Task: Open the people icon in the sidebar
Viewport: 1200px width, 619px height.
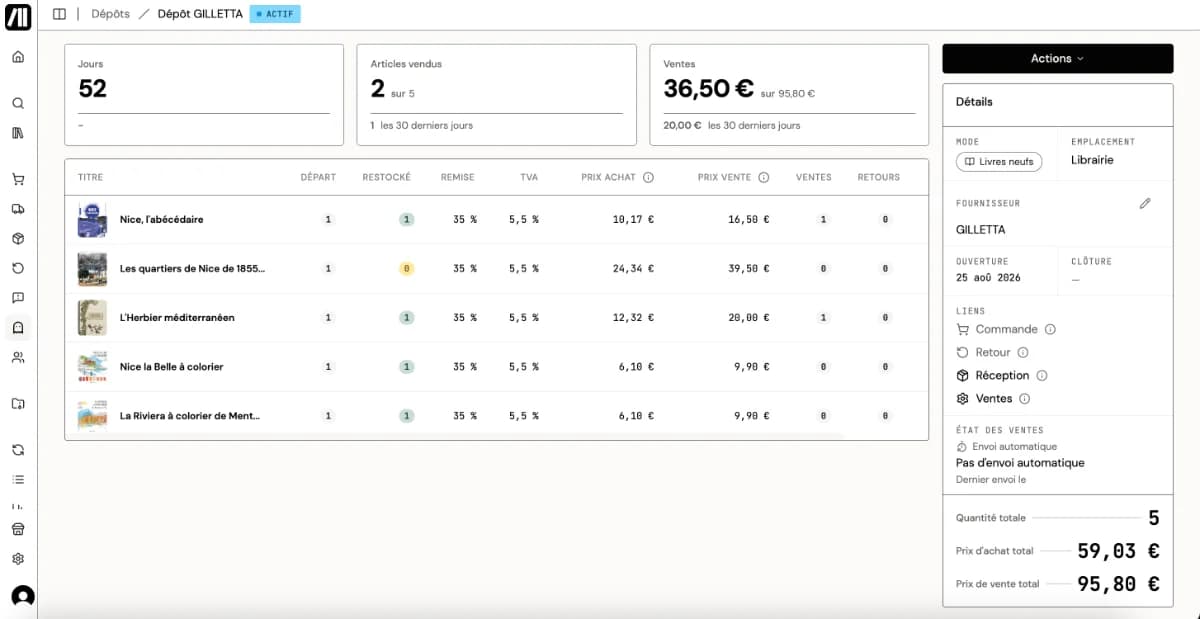Action: 18,357
